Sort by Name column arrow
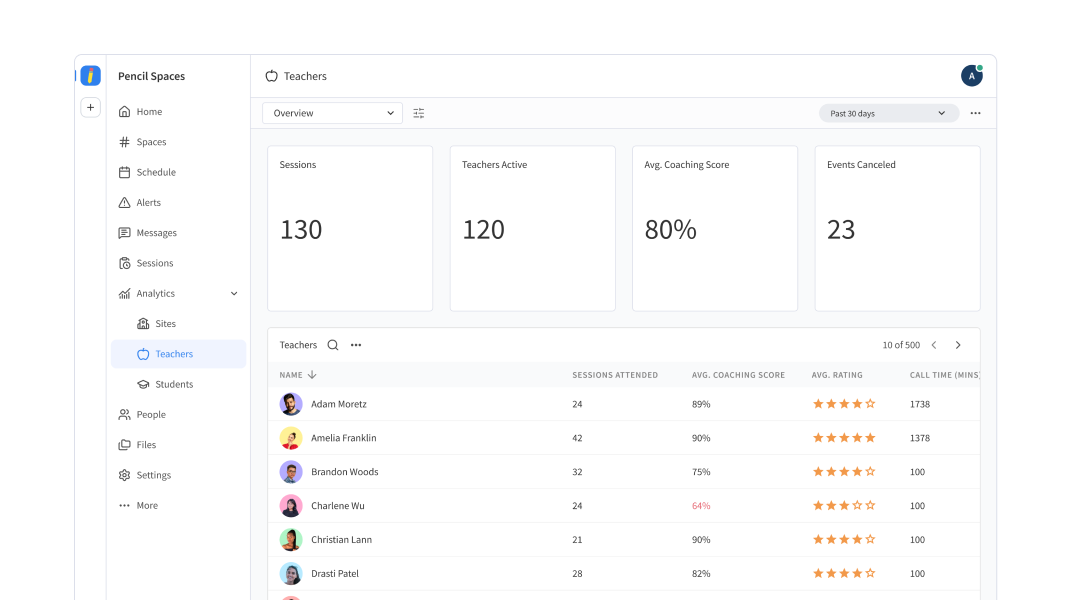 click(312, 374)
